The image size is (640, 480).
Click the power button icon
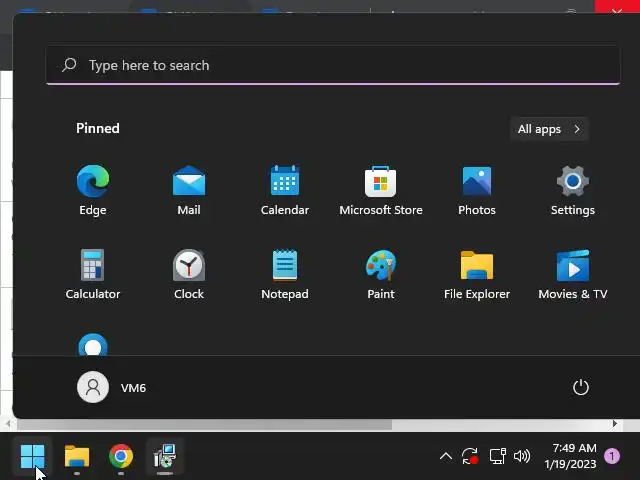tap(580, 387)
